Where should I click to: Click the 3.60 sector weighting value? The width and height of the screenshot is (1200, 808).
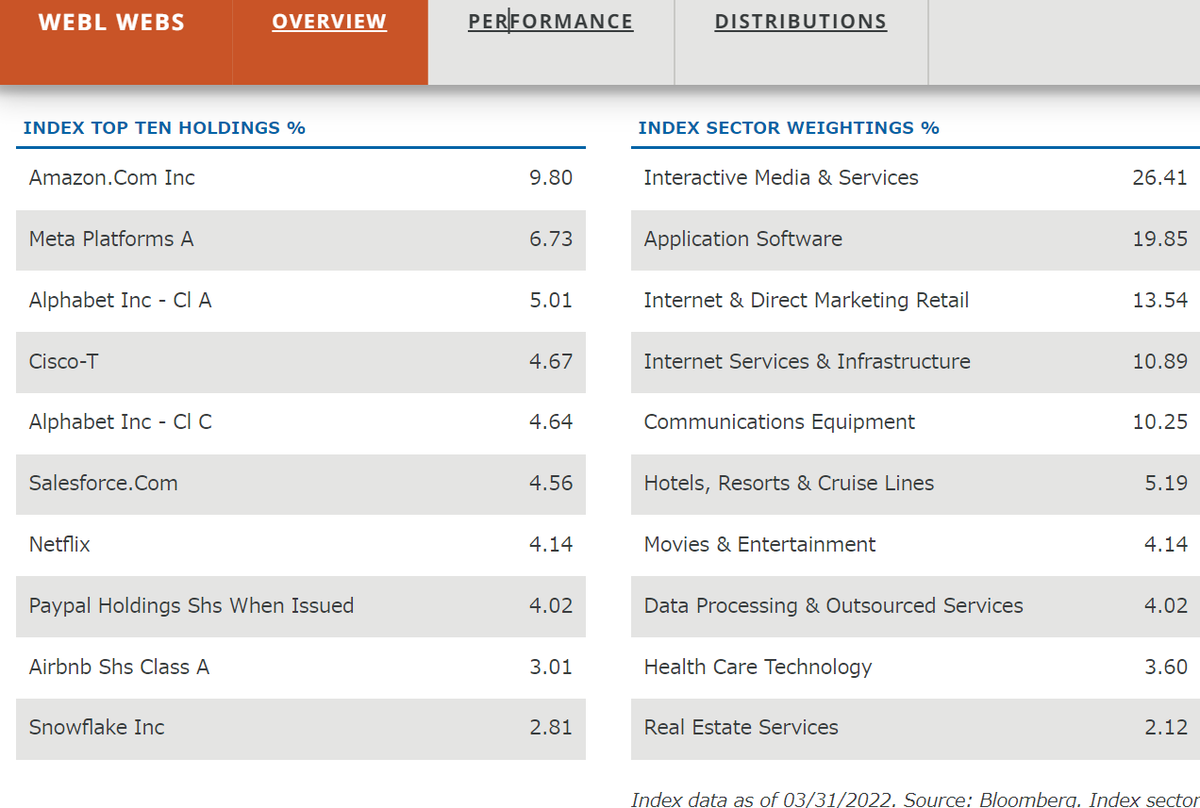tap(1166, 666)
